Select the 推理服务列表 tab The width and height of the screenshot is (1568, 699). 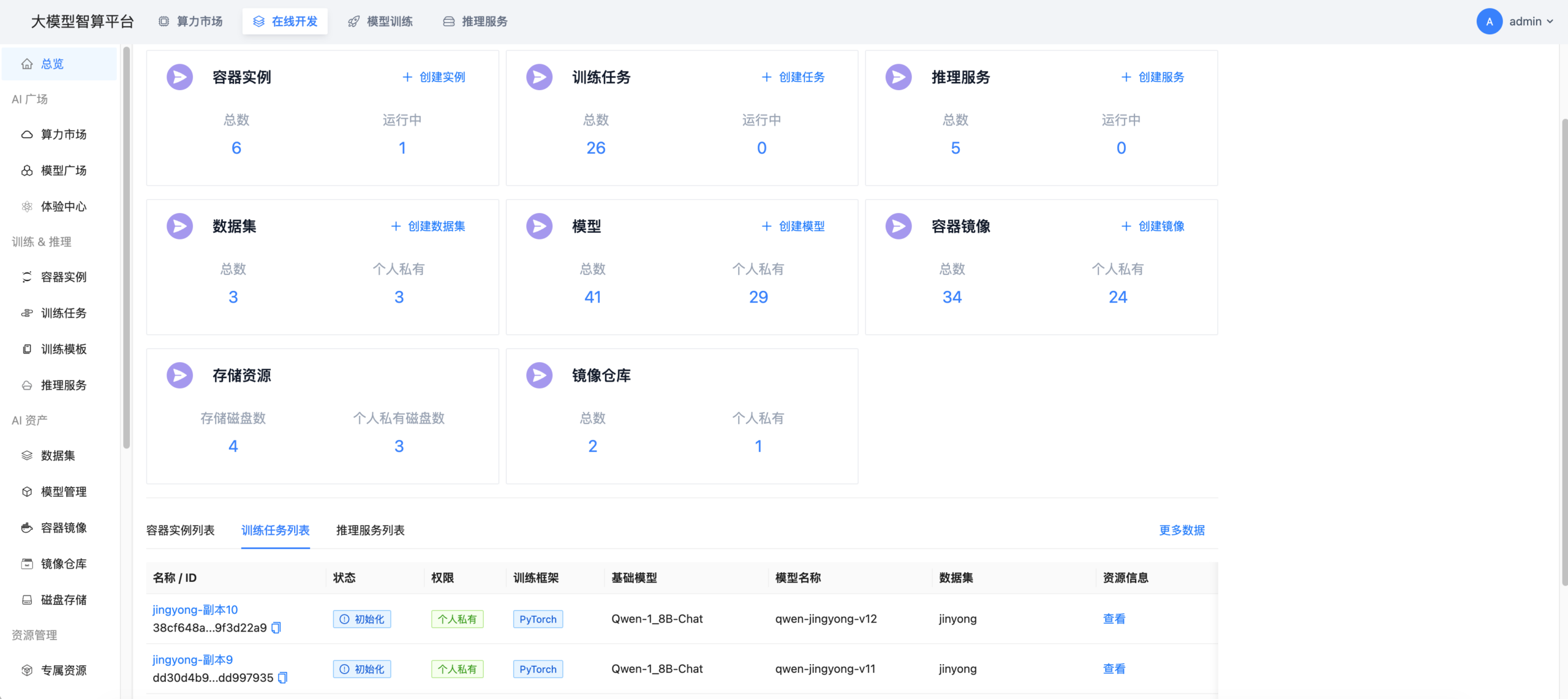(370, 531)
